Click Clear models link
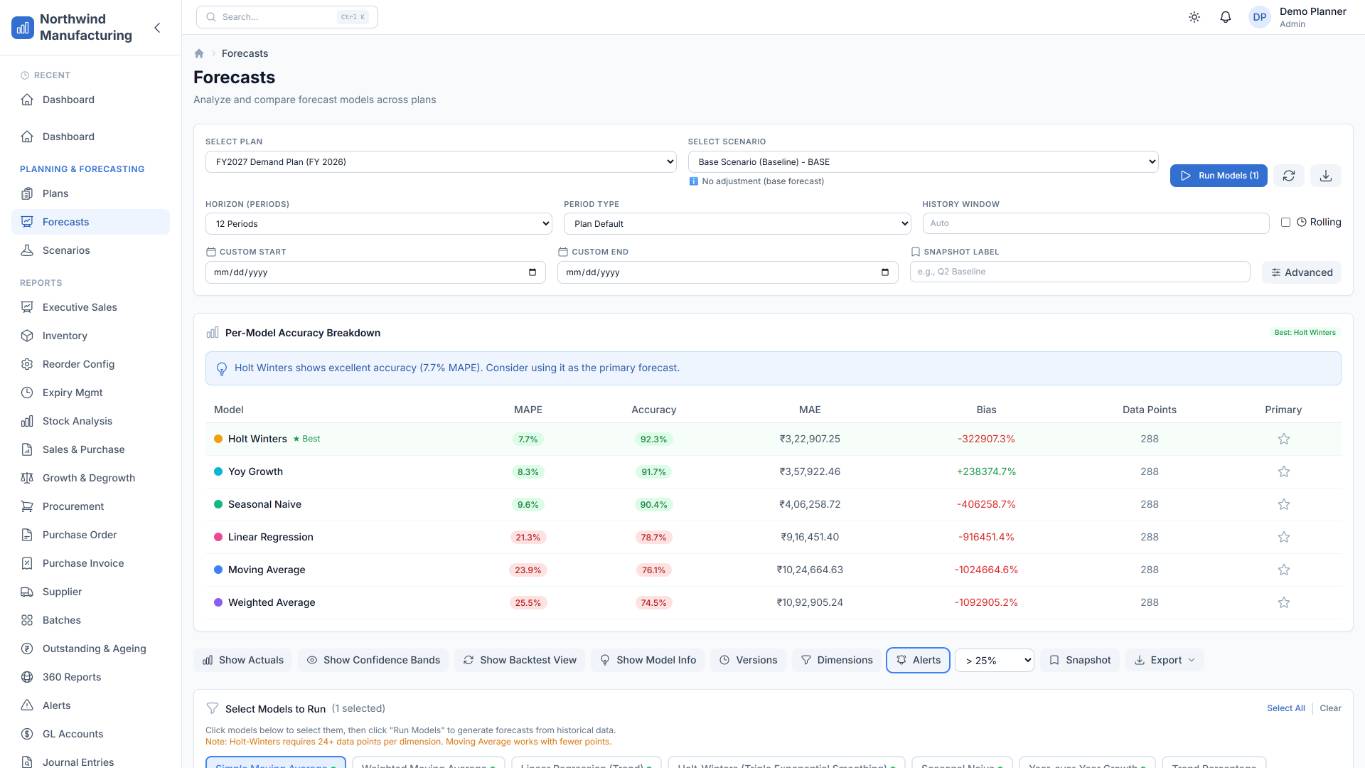Screen dimensions: 1365x768 [1330, 708]
